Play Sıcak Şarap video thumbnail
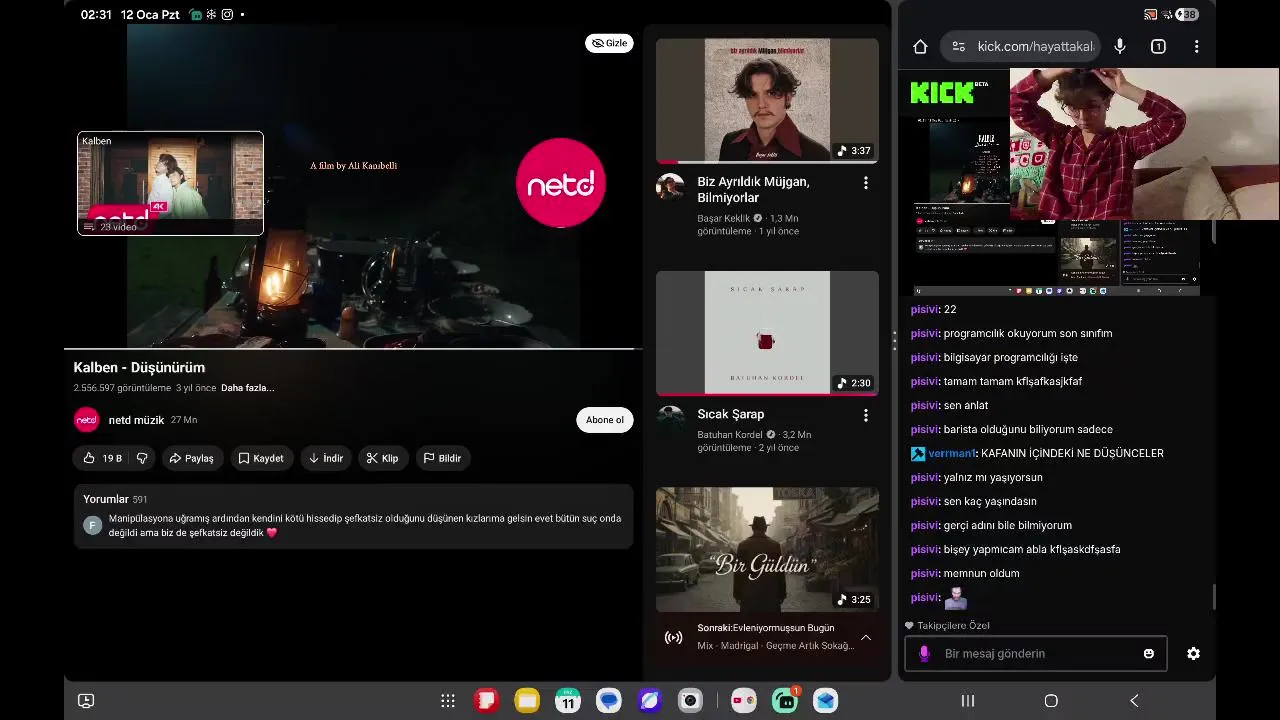Viewport: 1280px width, 720px height. coord(767,332)
